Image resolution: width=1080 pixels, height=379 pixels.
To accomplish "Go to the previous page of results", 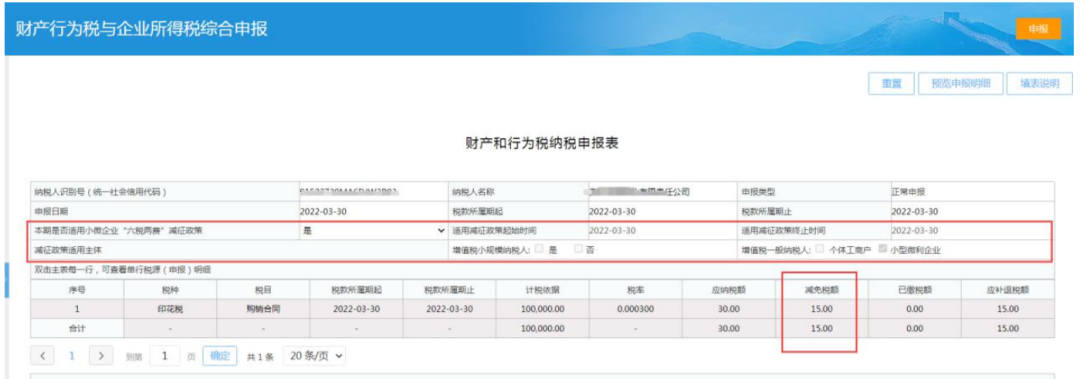I will point(42,356).
